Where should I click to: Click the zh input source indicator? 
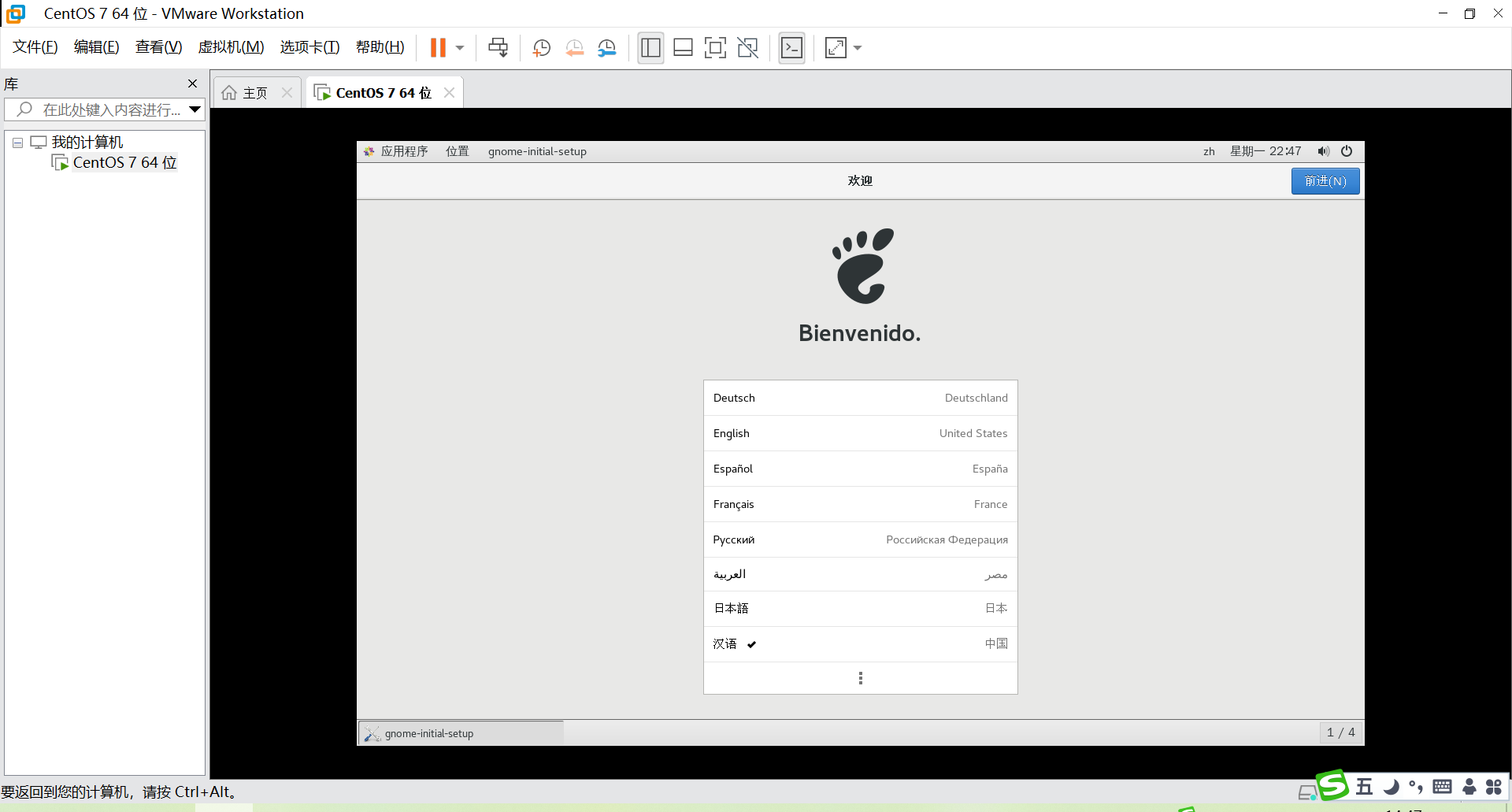(x=1209, y=151)
